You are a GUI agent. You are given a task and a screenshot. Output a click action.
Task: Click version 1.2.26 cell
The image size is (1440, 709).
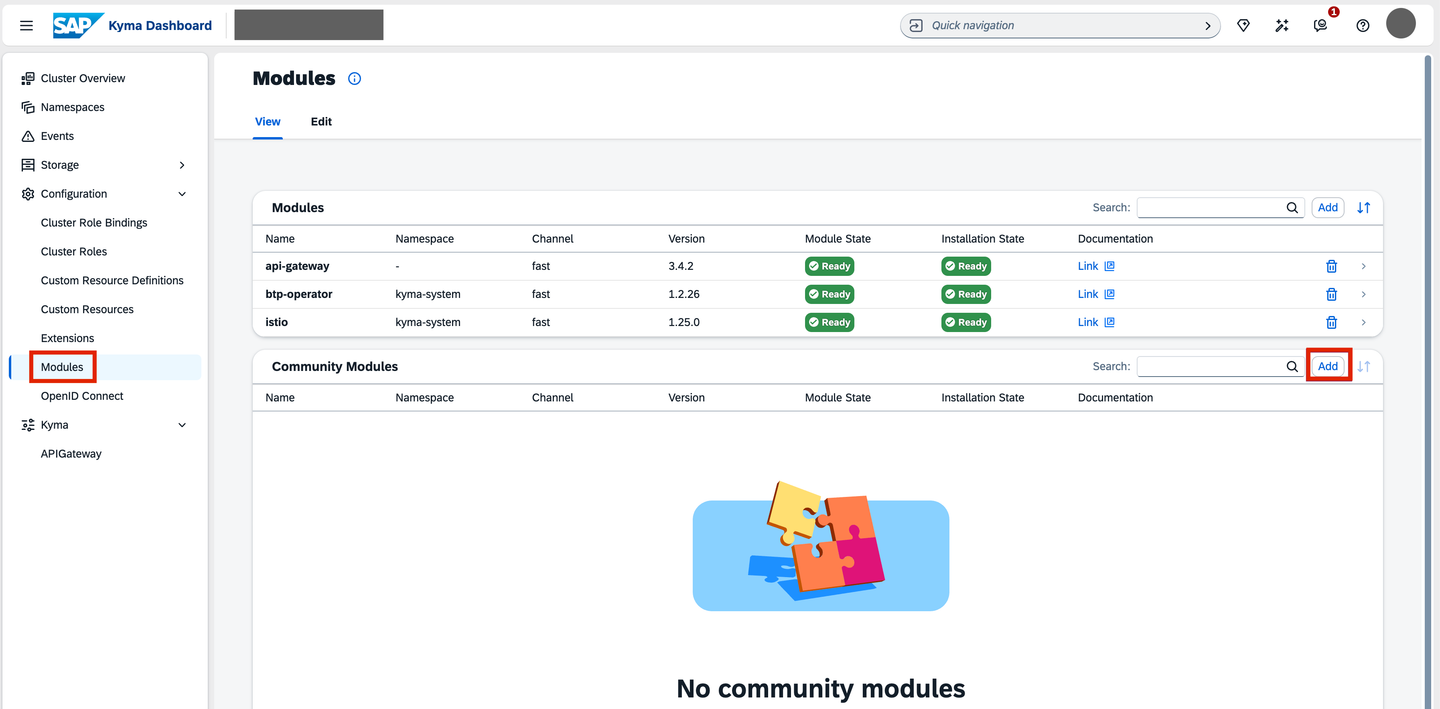pos(685,294)
